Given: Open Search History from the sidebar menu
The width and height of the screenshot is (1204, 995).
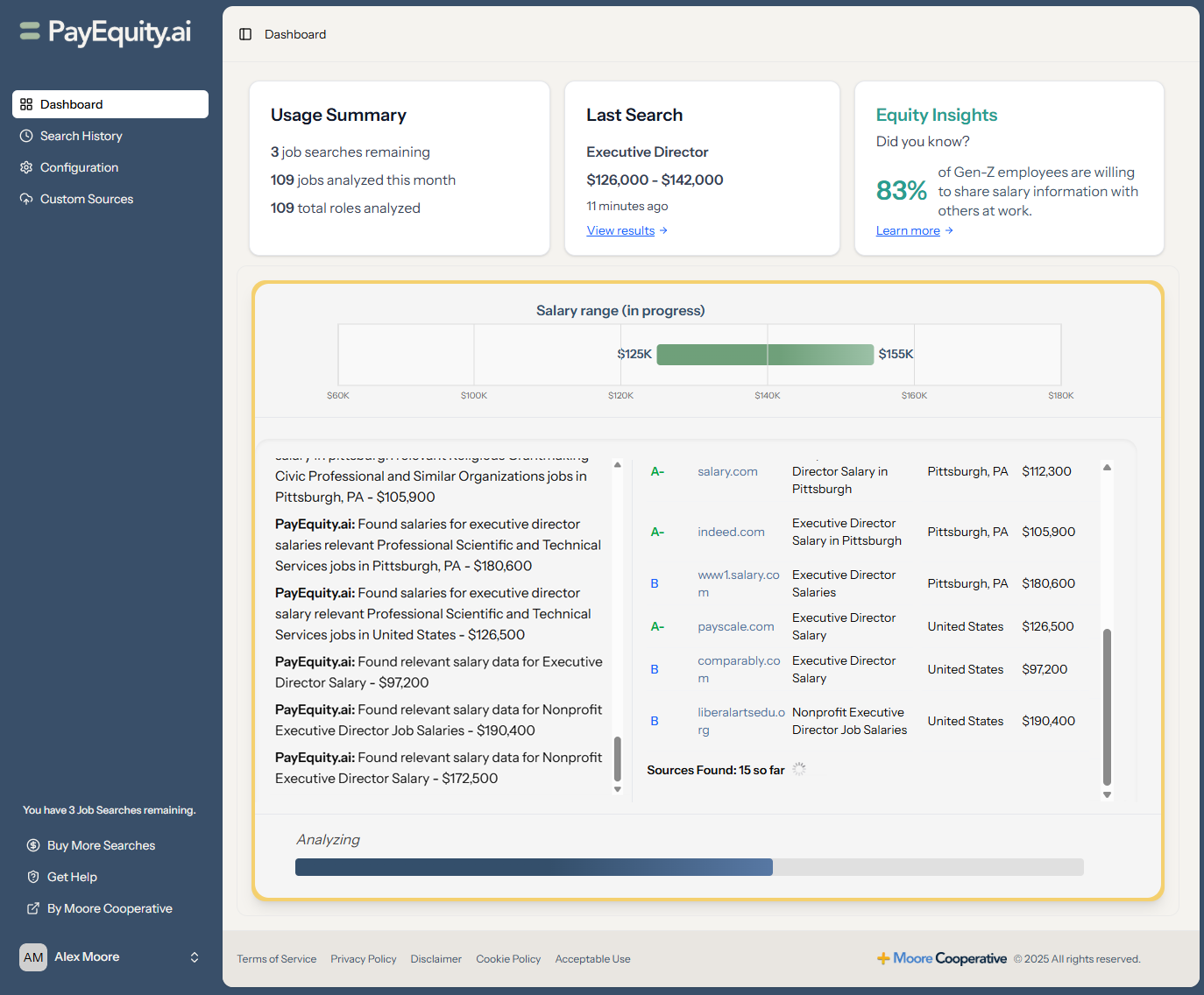Looking at the screenshot, I should 81,136.
